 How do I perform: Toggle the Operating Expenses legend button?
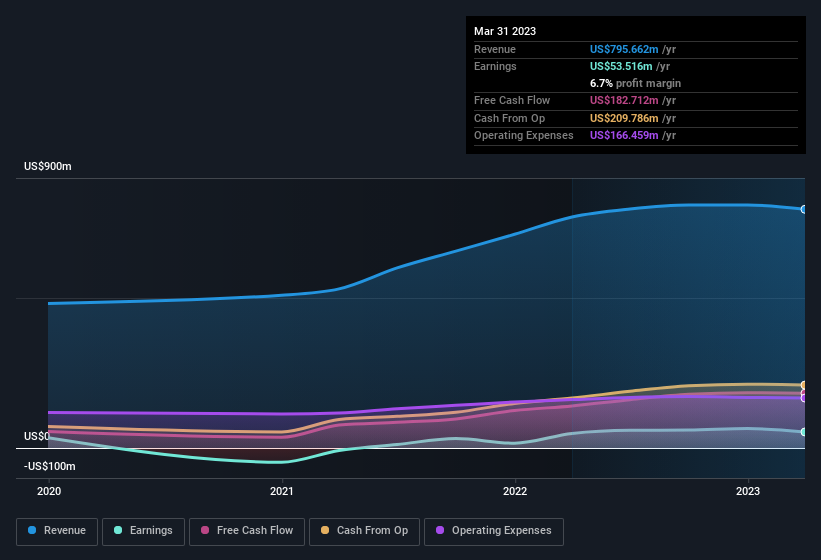coord(493,531)
